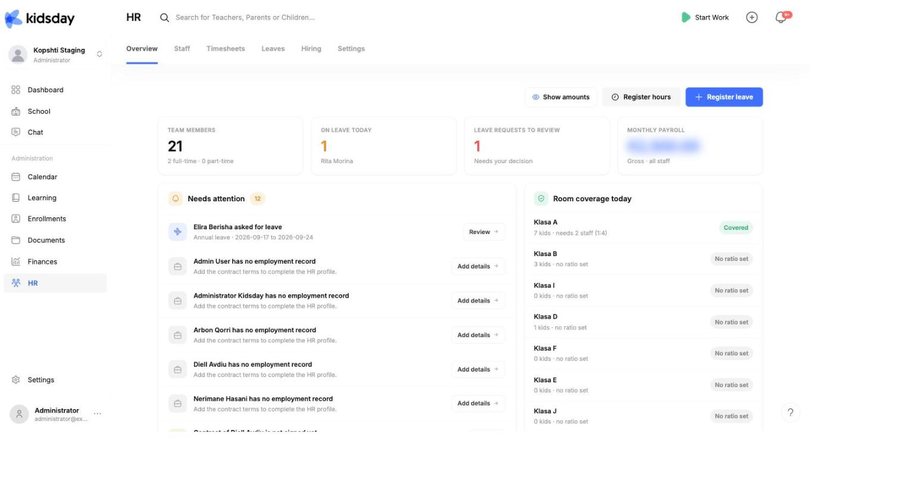Click the magnifier search icon
The height and width of the screenshot is (480, 900).
pos(164,18)
